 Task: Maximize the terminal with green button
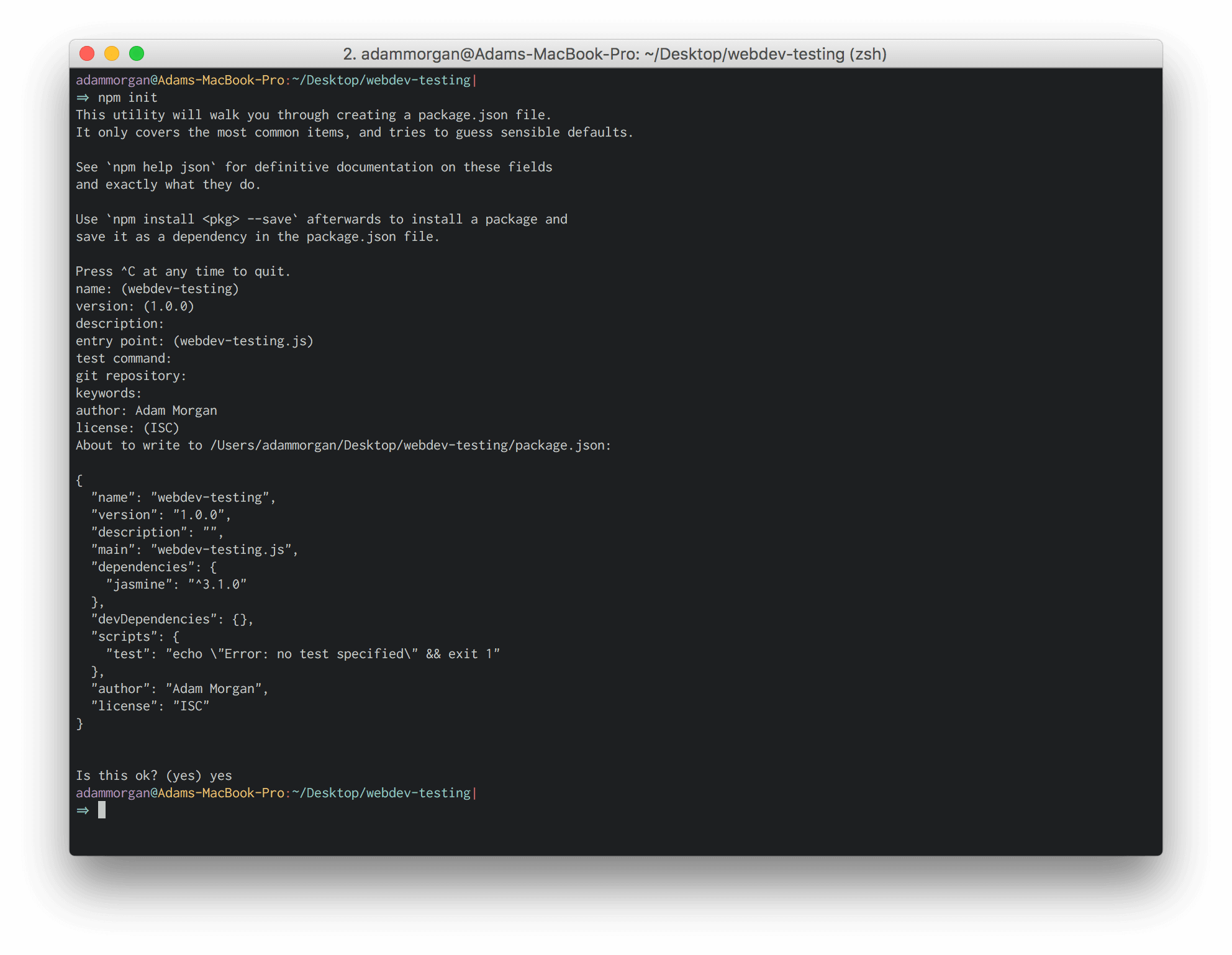pos(137,54)
